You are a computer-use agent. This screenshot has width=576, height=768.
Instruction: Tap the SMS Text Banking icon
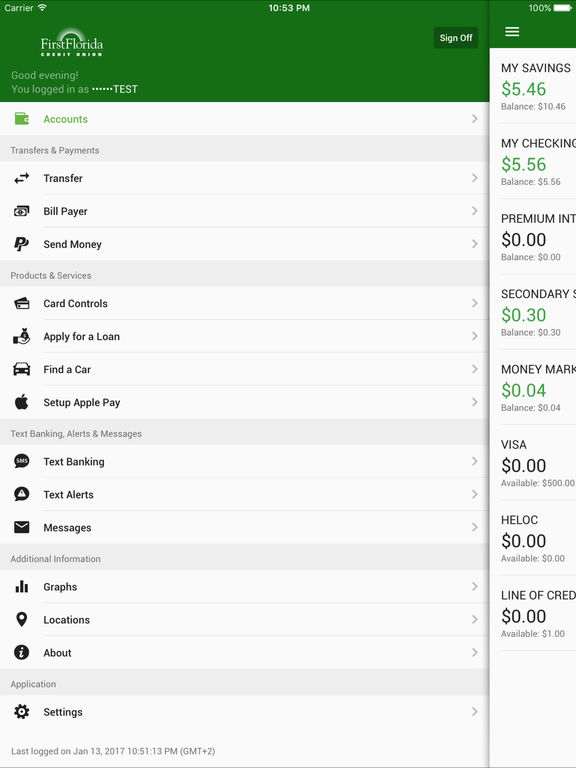tap(22, 461)
